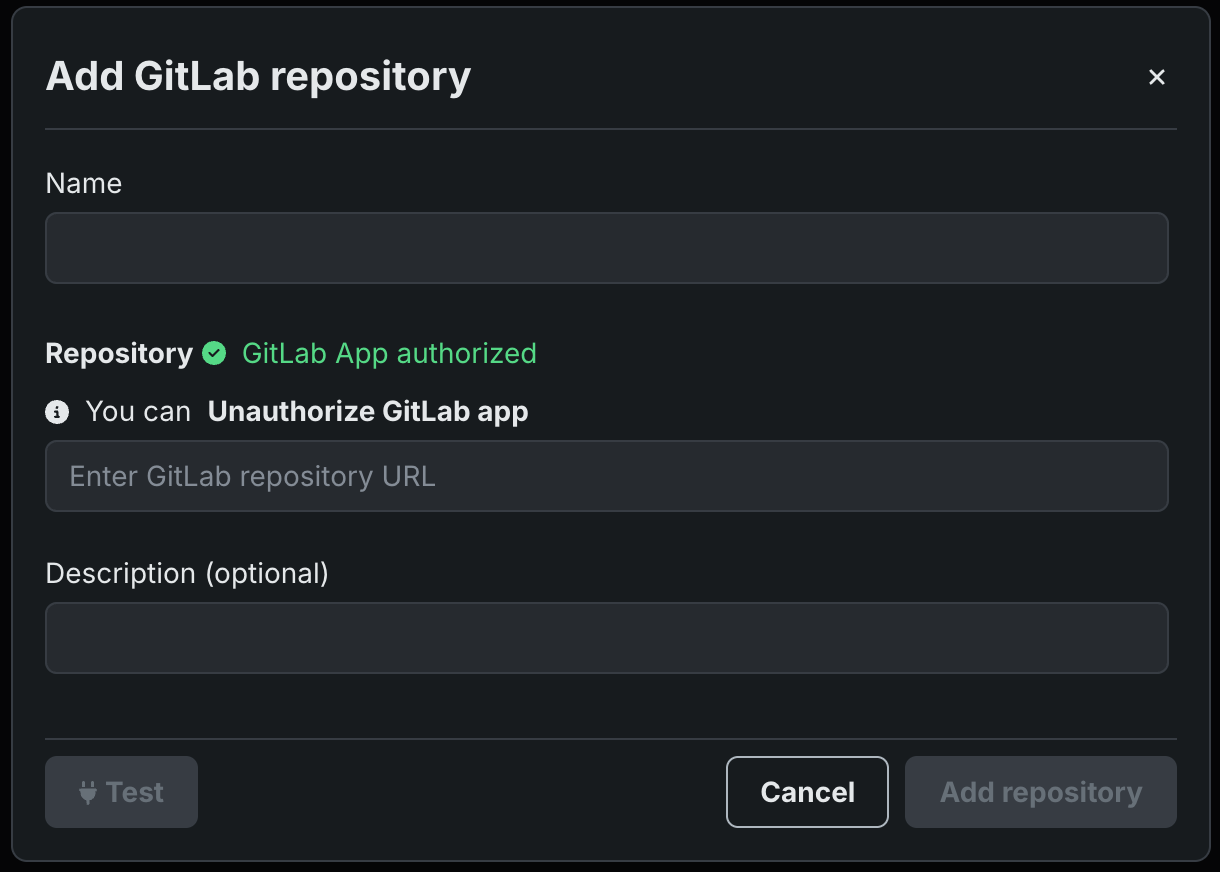Click the '(optional)' text next to Description
The width and height of the screenshot is (1220, 872).
267,573
